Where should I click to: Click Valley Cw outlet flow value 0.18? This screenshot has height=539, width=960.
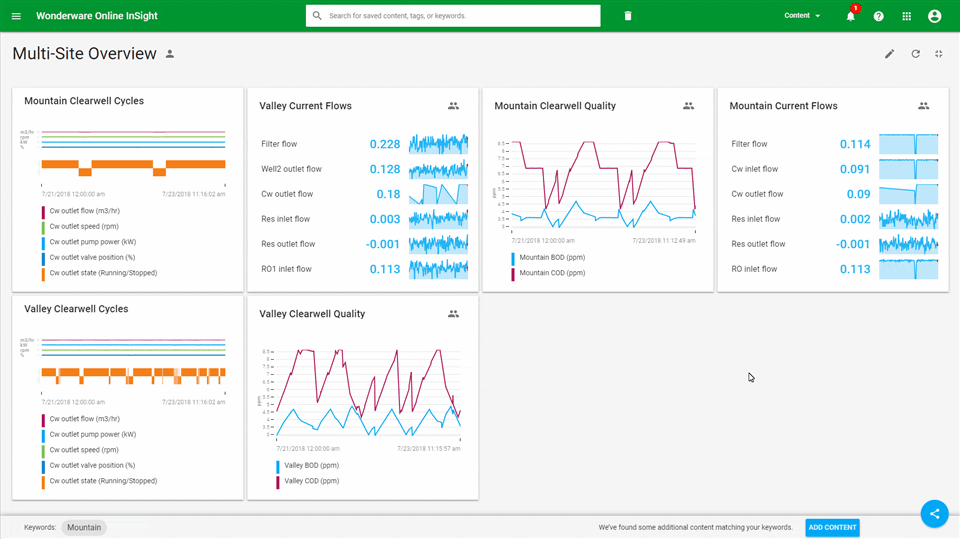point(388,194)
